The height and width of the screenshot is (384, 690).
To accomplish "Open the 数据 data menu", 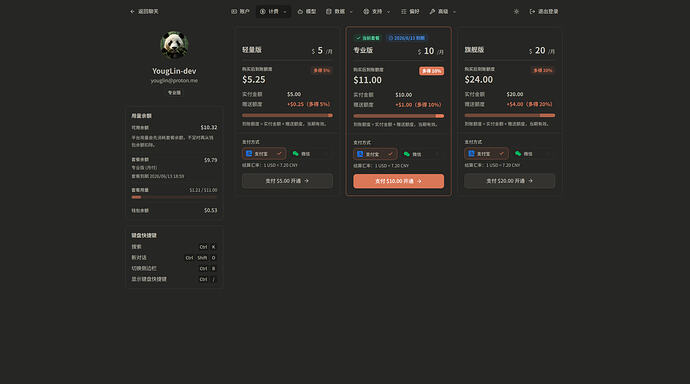I will coord(339,11).
